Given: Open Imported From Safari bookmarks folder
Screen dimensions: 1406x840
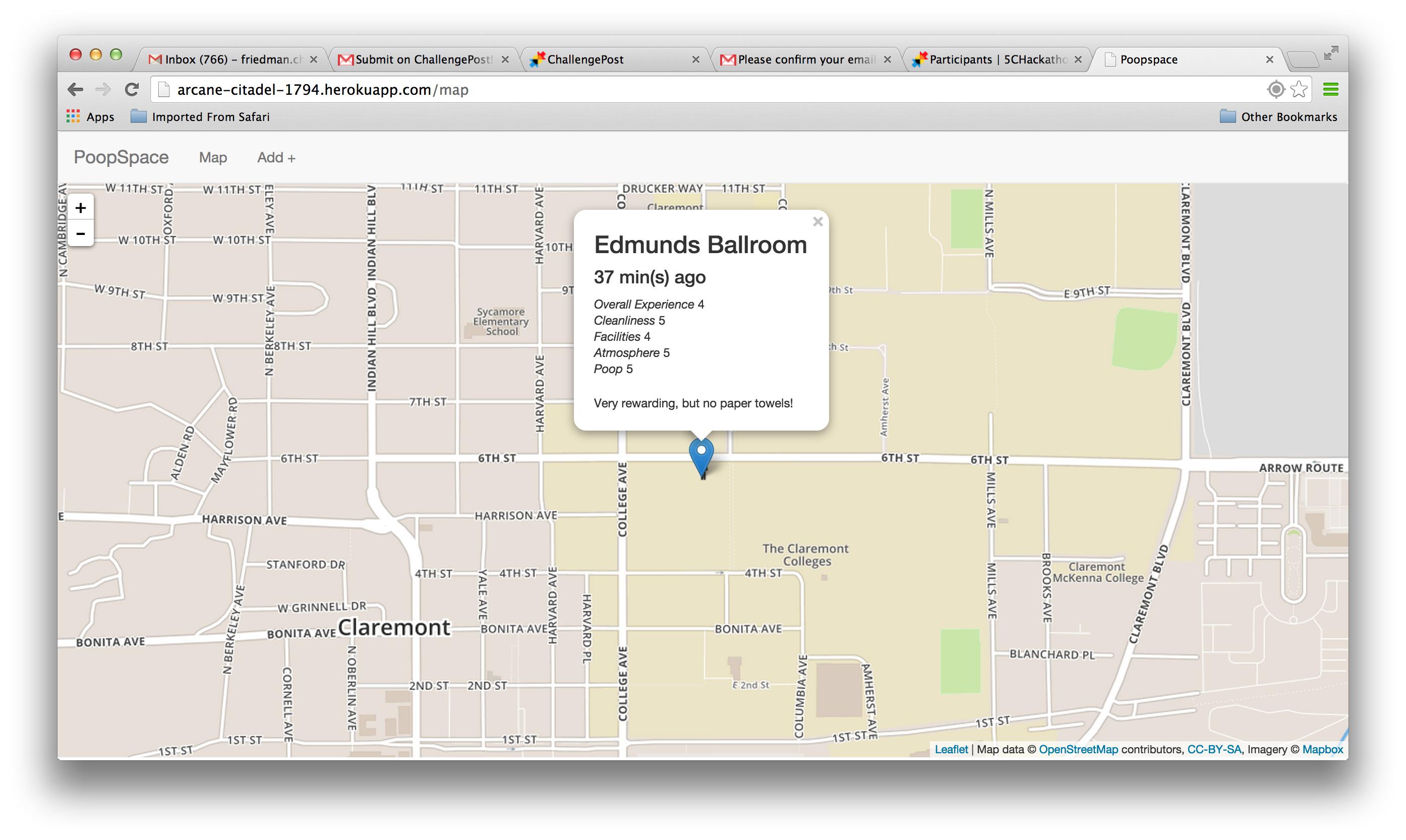Looking at the screenshot, I should tap(200, 116).
